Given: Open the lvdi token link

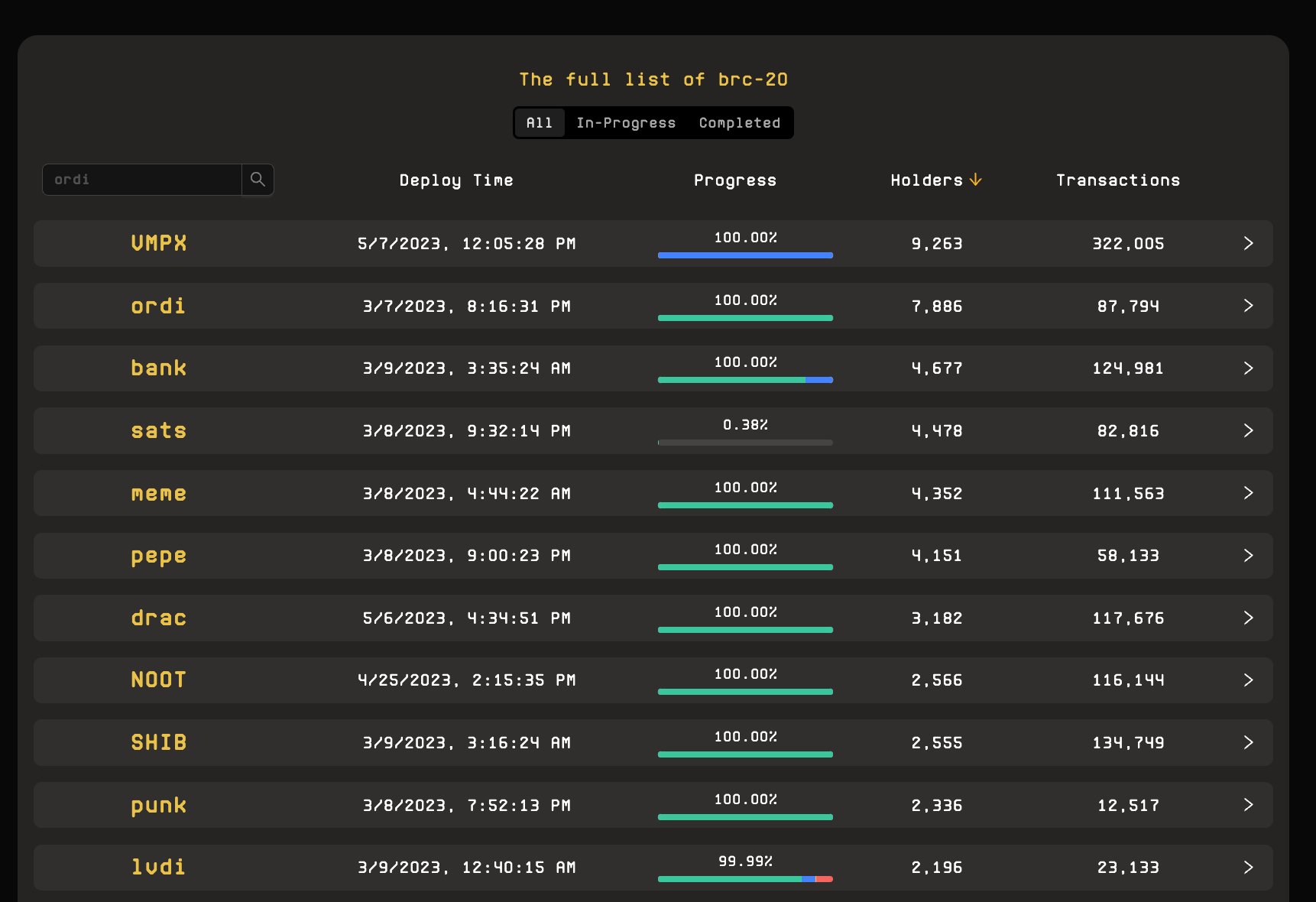Looking at the screenshot, I should pos(158,867).
